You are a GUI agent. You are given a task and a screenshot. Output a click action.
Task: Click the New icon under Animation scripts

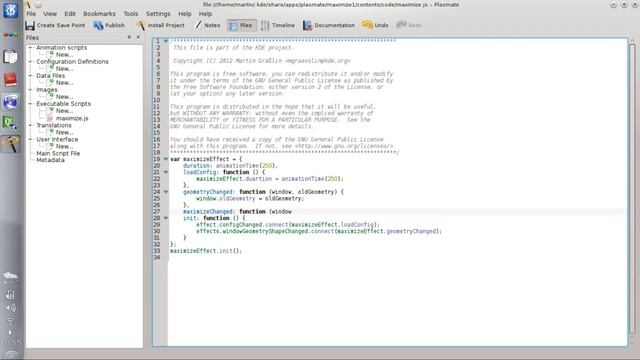coord(50,54)
